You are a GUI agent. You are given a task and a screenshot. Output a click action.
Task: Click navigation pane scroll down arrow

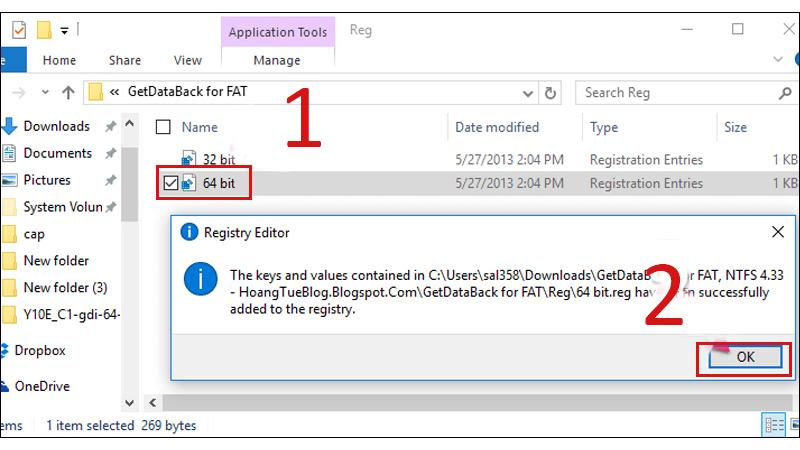coord(130,403)
